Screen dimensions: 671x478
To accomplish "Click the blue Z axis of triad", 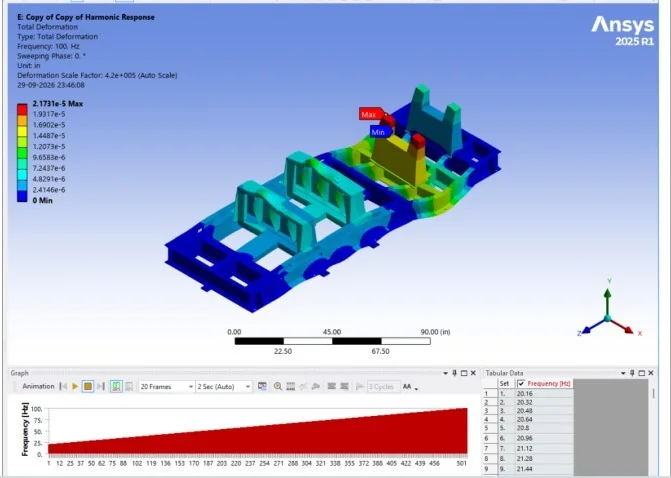I will coord(593,327).
